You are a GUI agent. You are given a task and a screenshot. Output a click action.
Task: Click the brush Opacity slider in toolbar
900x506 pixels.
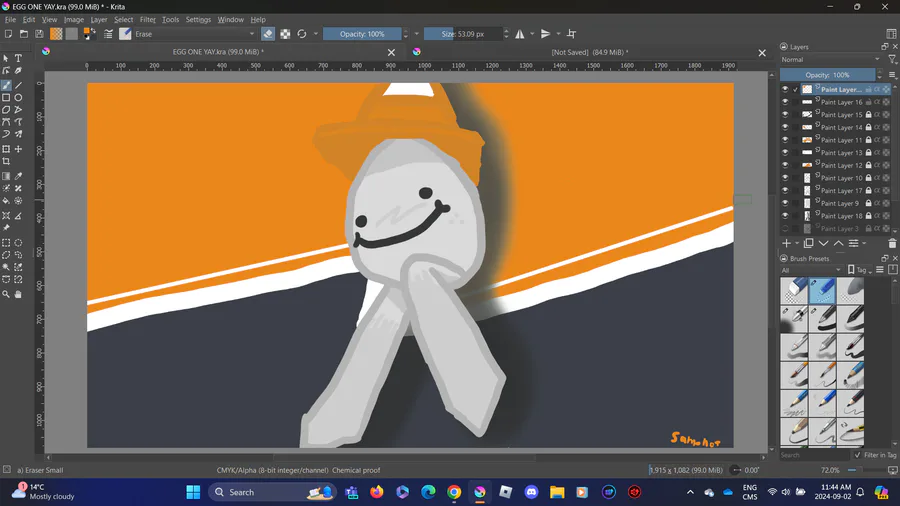[362, 34]
